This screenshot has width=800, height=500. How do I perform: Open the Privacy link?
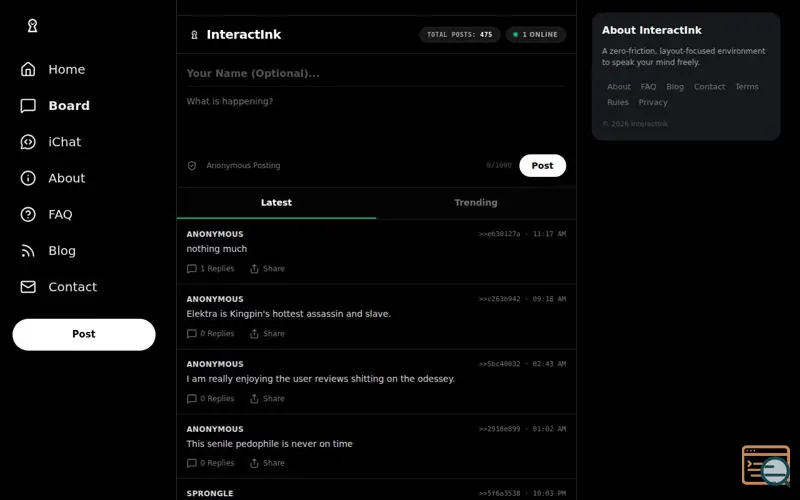click(653, 102)
